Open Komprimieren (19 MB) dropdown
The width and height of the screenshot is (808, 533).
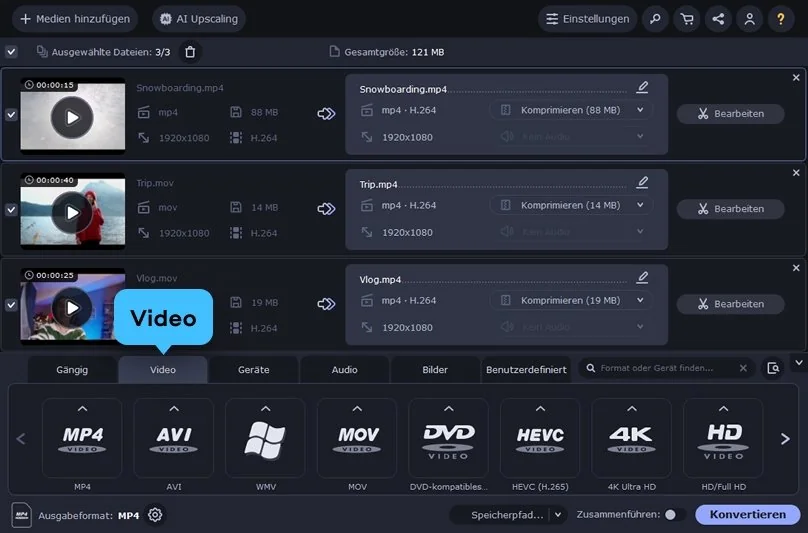[571, 301]
